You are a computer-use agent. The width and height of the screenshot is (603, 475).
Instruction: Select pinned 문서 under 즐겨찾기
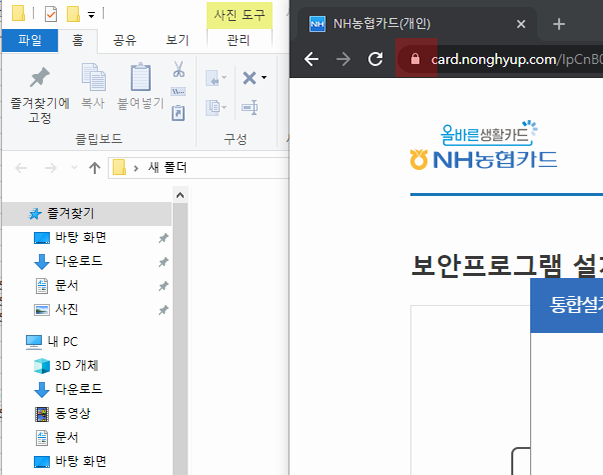click(67, 285)
